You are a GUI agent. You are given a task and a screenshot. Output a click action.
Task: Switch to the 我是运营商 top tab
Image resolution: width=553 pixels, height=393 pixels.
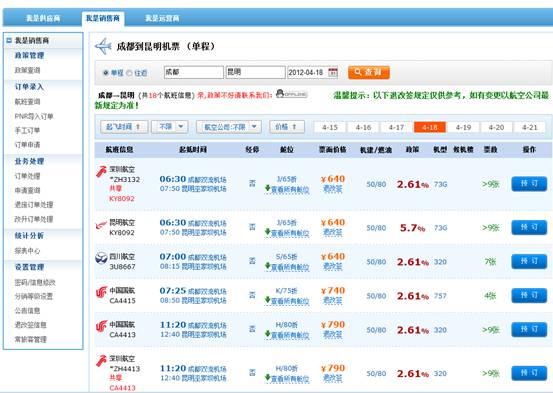tap(162, 18)
